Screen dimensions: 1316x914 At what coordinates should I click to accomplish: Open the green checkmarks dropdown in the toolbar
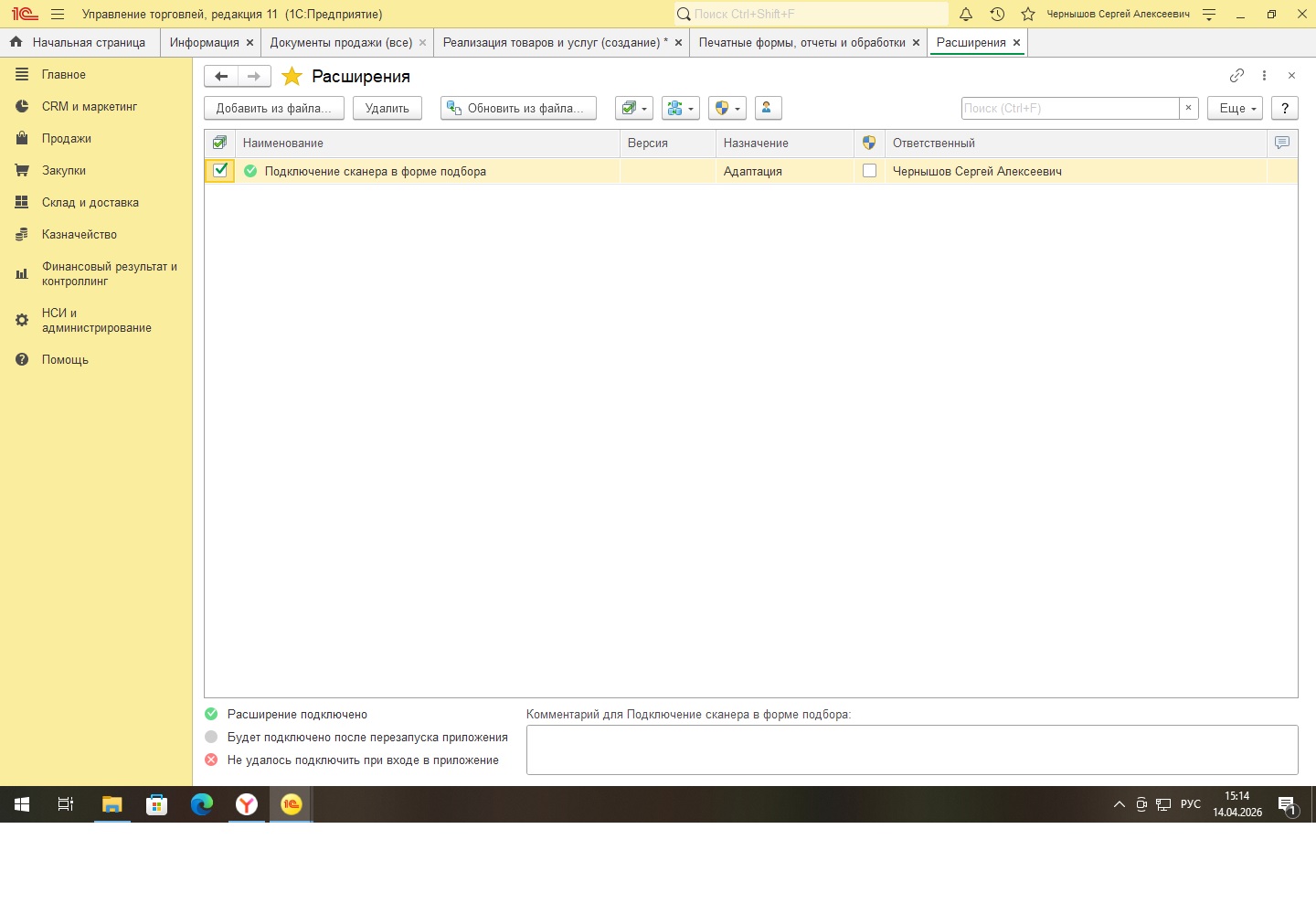634,108
